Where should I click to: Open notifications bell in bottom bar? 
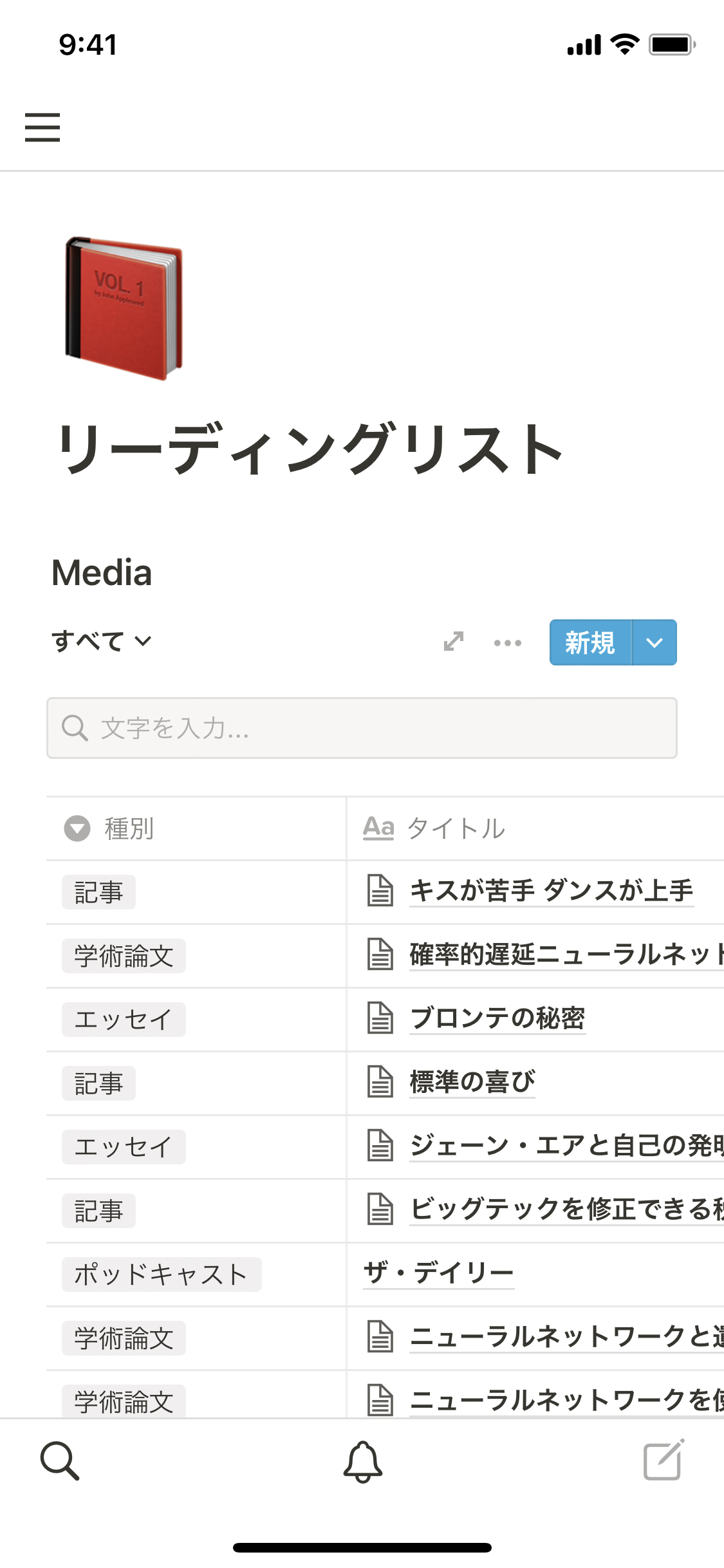[362, 1461]
